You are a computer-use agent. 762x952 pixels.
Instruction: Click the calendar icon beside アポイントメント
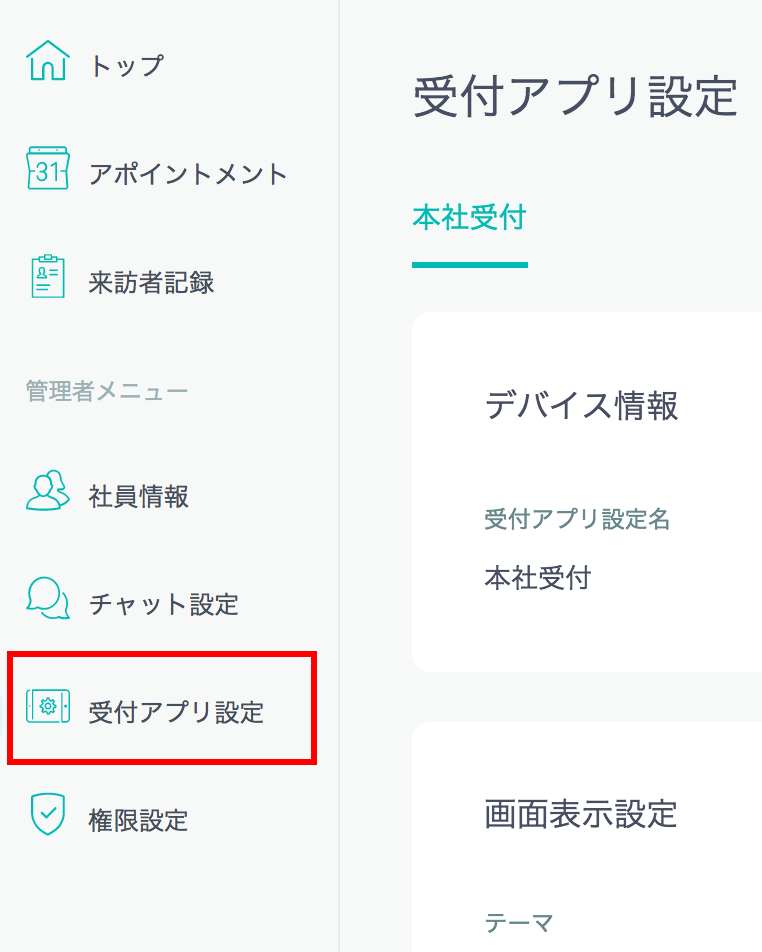(47, 171)
